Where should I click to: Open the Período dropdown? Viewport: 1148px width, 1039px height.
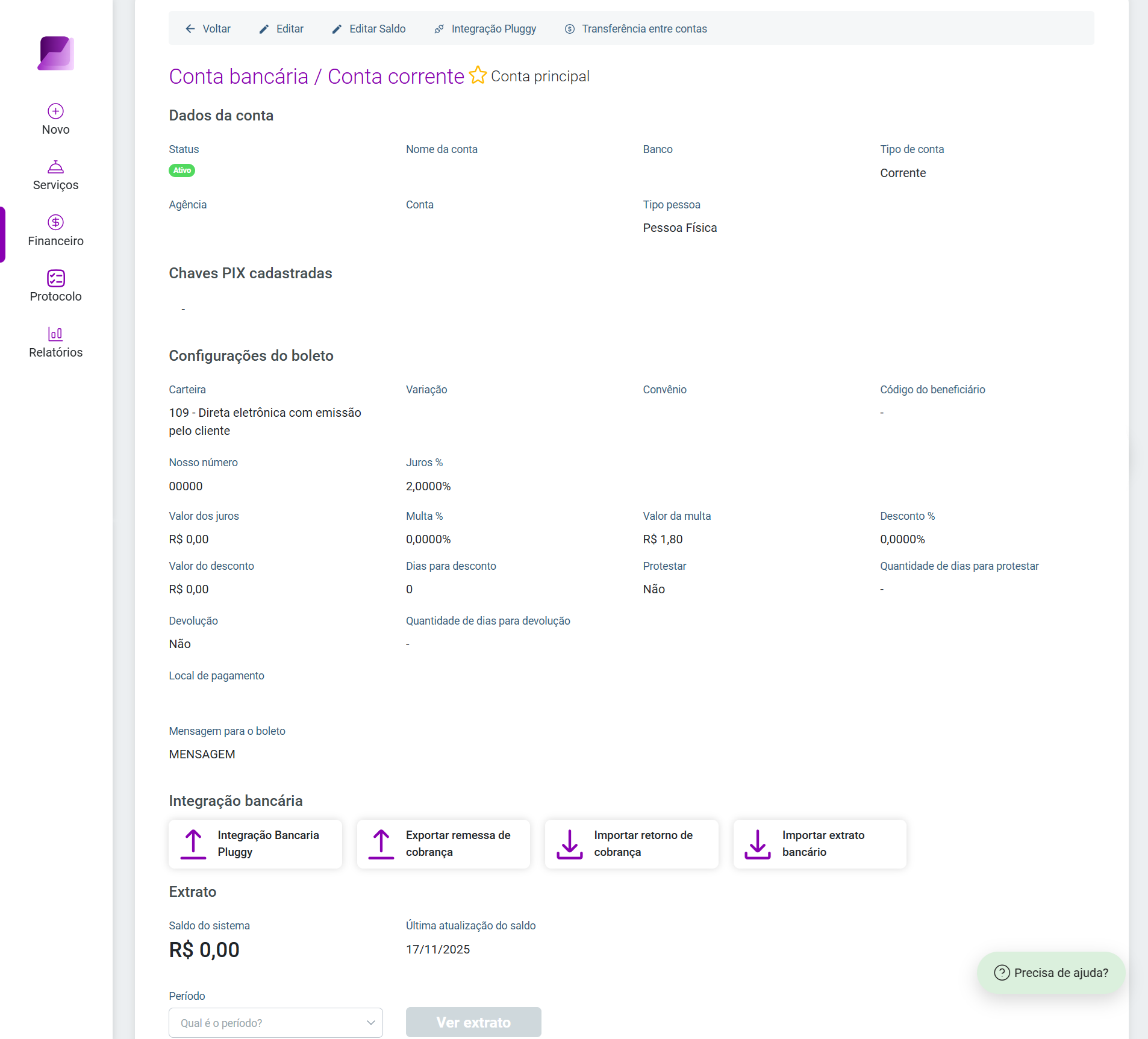coord(276,1023)
